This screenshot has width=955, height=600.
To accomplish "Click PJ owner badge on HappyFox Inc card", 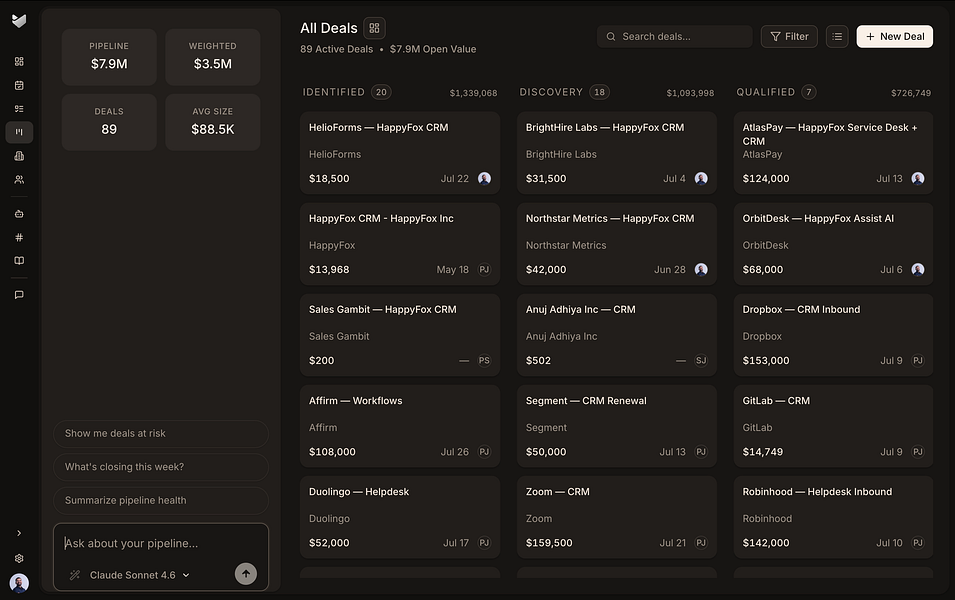I will (x=484, y=269).
